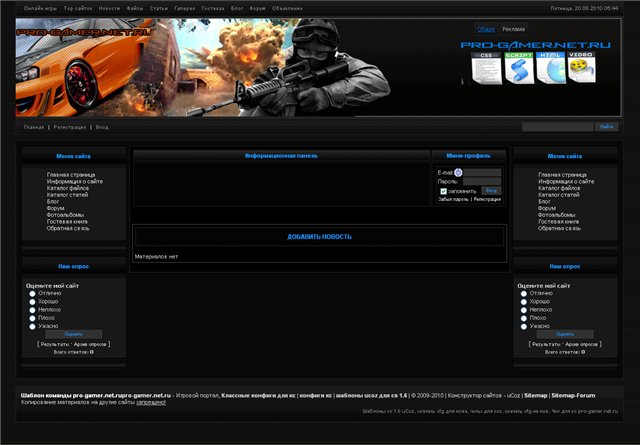Select 'Ужасно' in the right sidebar poll
Viewport: 640px width, 445px height.
coord(524,326)
